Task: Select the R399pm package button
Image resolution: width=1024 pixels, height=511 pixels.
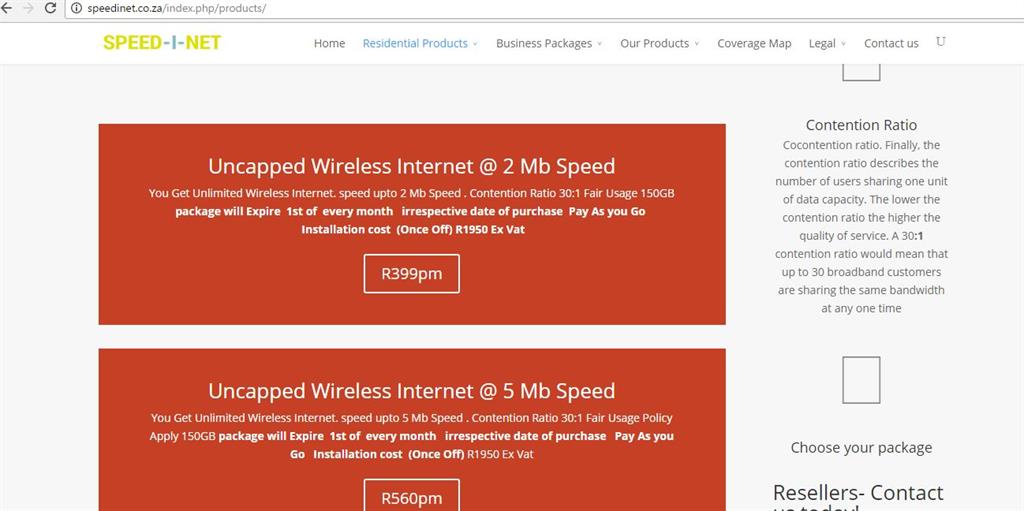Action: coord(411,274)
